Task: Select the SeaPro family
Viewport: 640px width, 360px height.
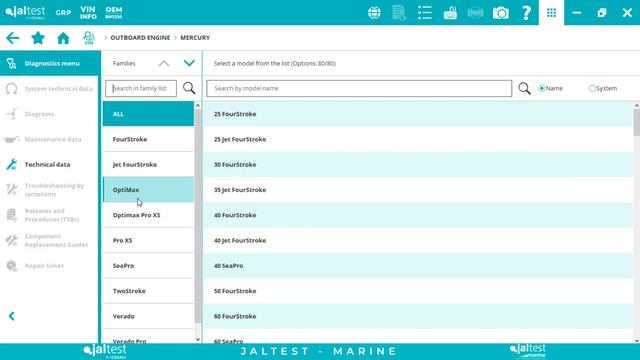Action: (x=149, y=266)
